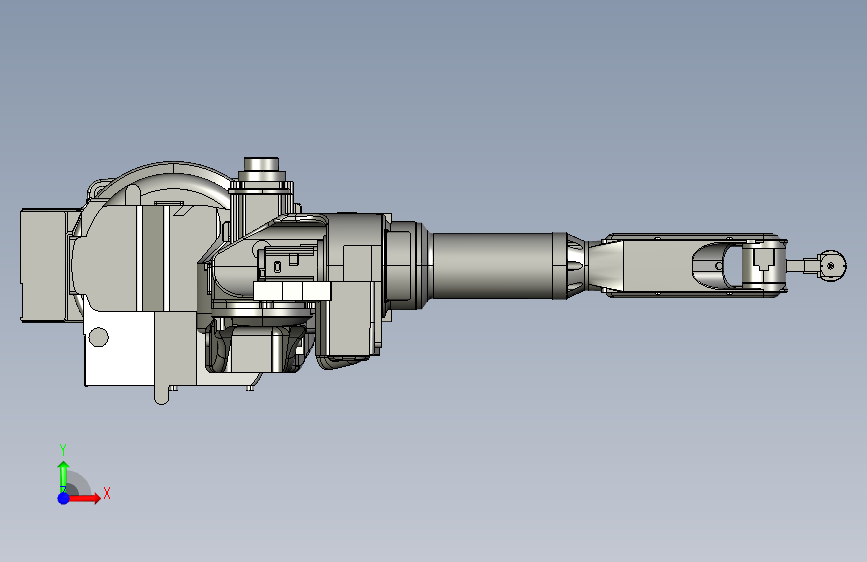Select the motor cylinder on top of the robot
This screenshot has height=562, width=867.
[x=262, y=165]
